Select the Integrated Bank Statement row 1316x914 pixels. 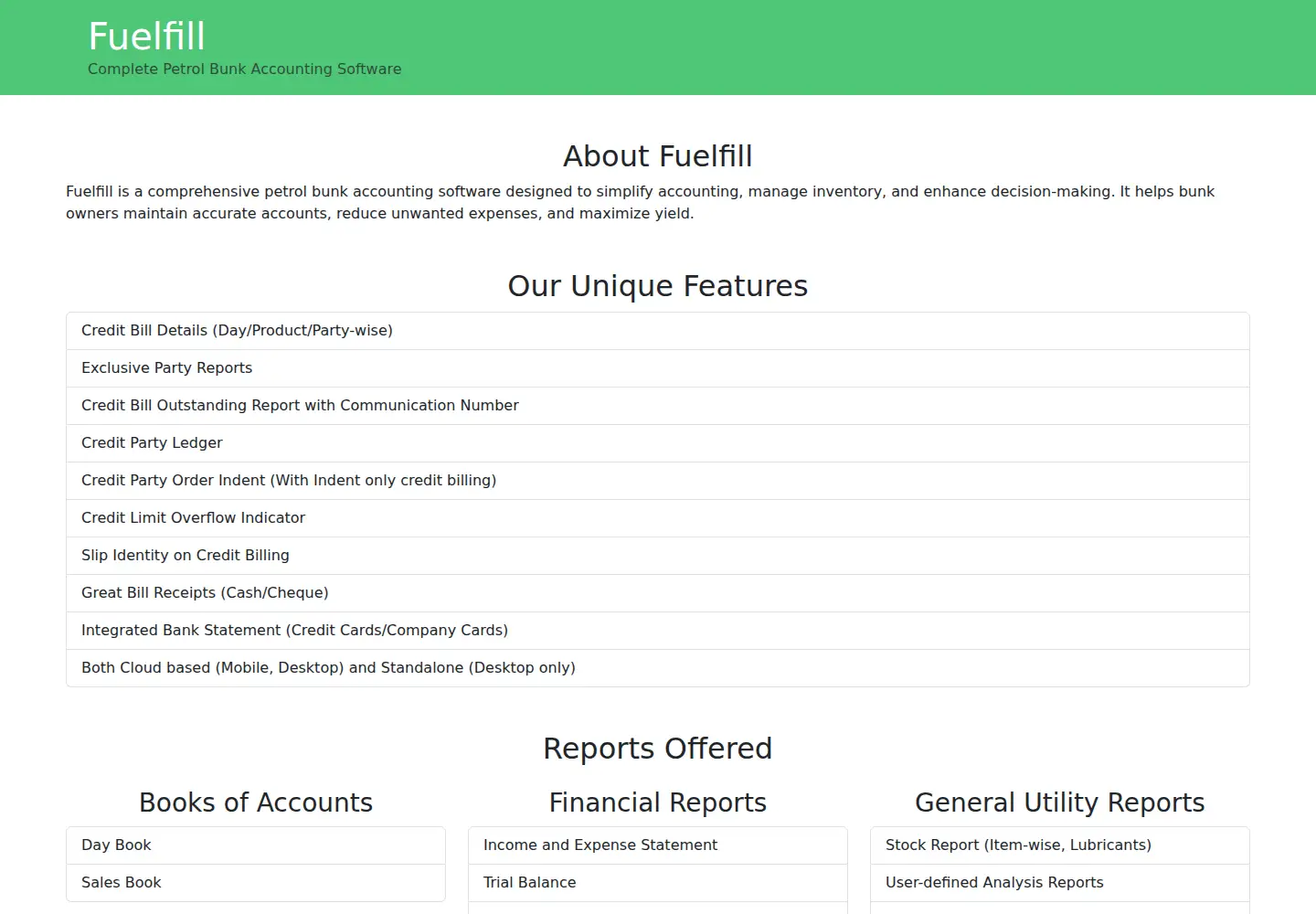pyautogui.click(x=658, y=631)
